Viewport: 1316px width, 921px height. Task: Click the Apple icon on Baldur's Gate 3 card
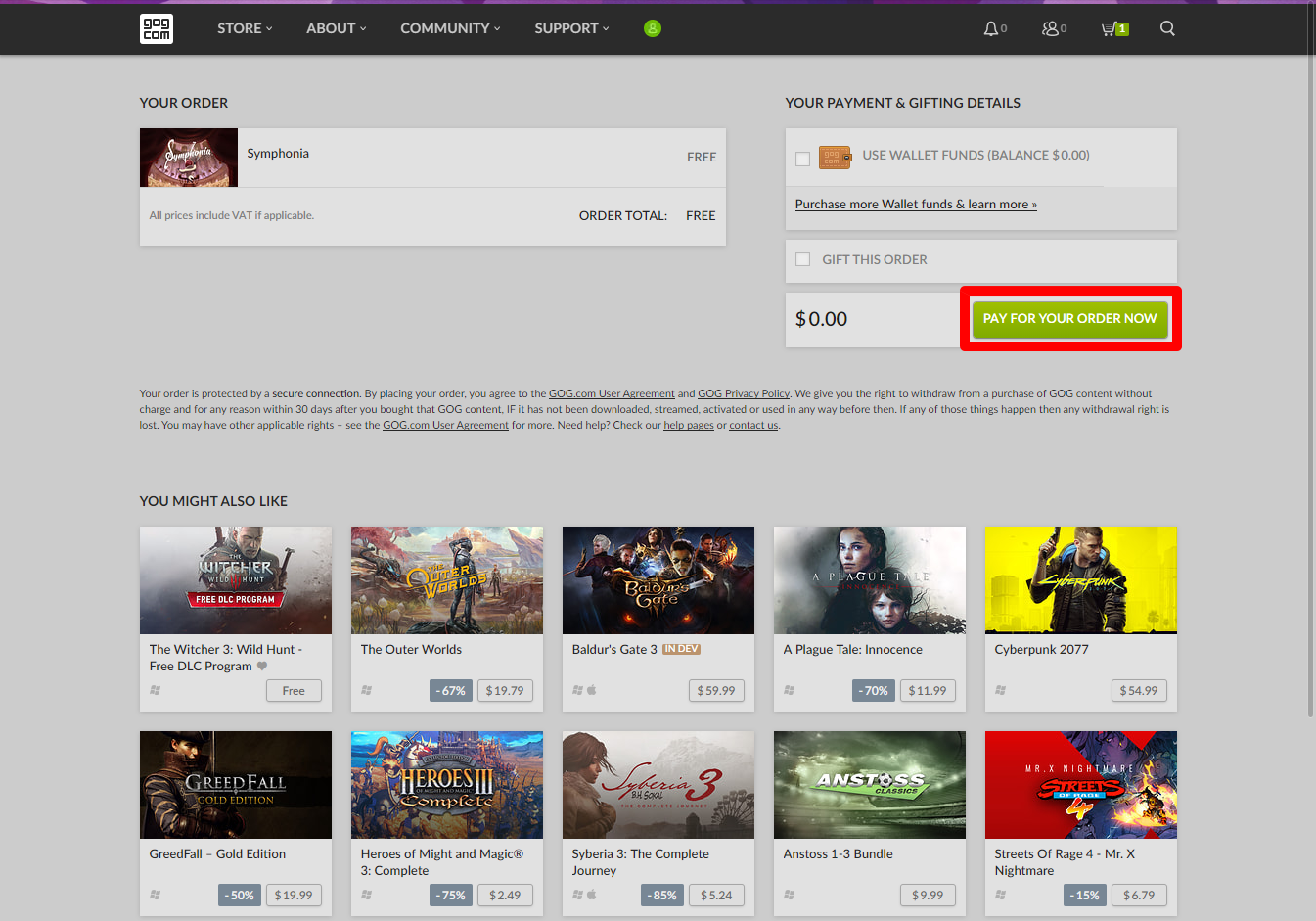point(592,690)
